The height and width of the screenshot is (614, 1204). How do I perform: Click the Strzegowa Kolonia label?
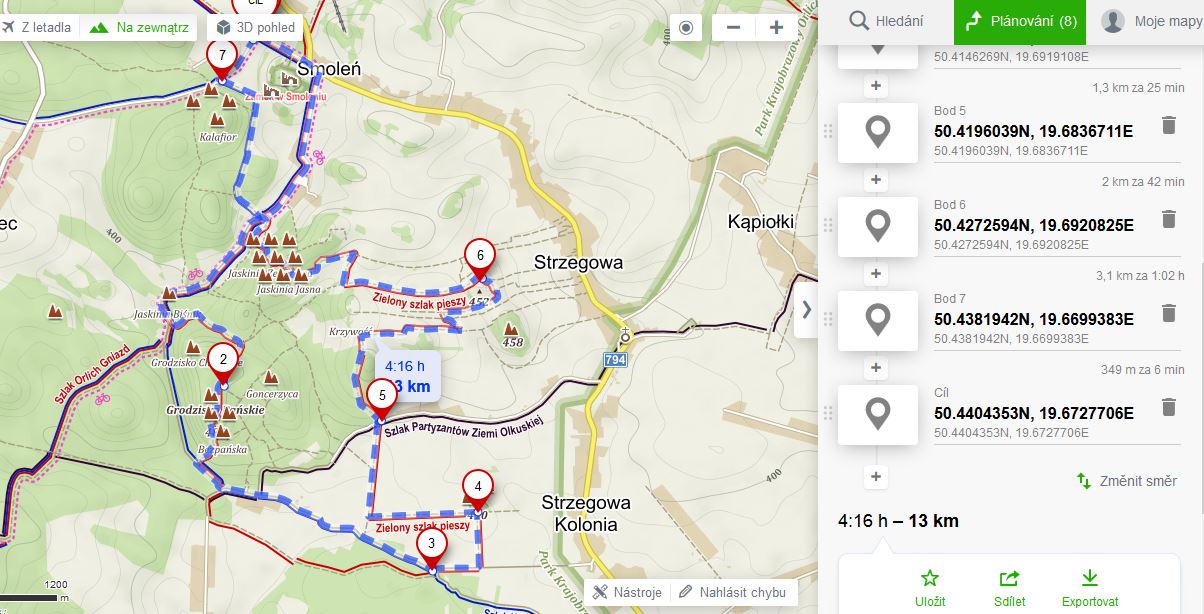click(586, 513)
